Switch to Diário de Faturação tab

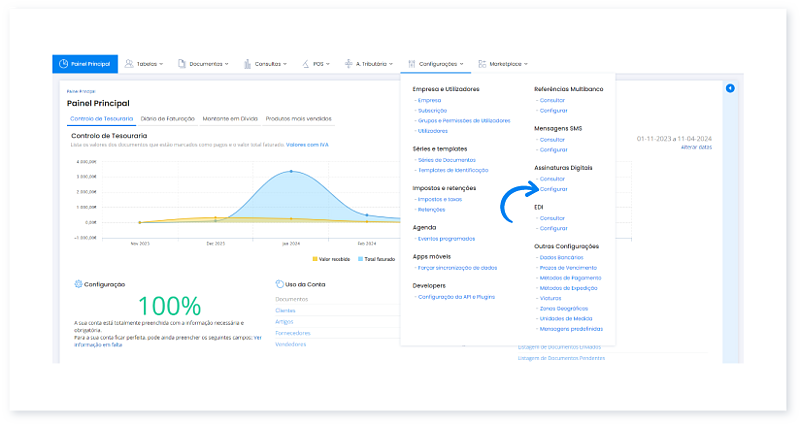tap(168, 119)
